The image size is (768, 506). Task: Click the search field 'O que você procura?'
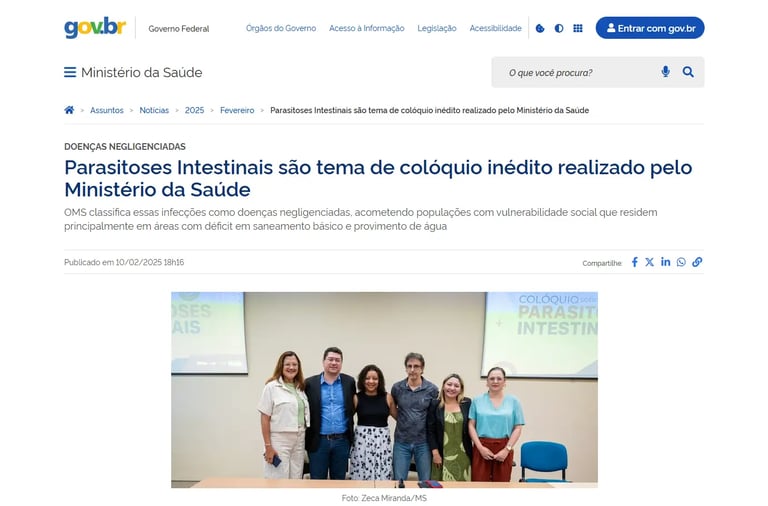pyautogui.click(x=578, y=72)
